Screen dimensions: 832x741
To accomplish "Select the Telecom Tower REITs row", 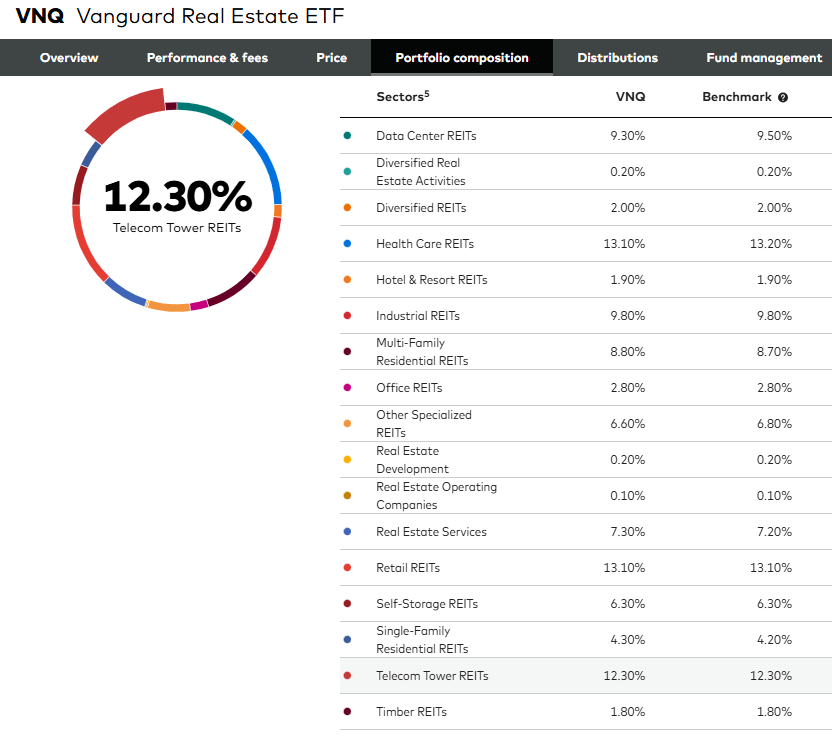I will pyautogui.click(x=586, y=676).
